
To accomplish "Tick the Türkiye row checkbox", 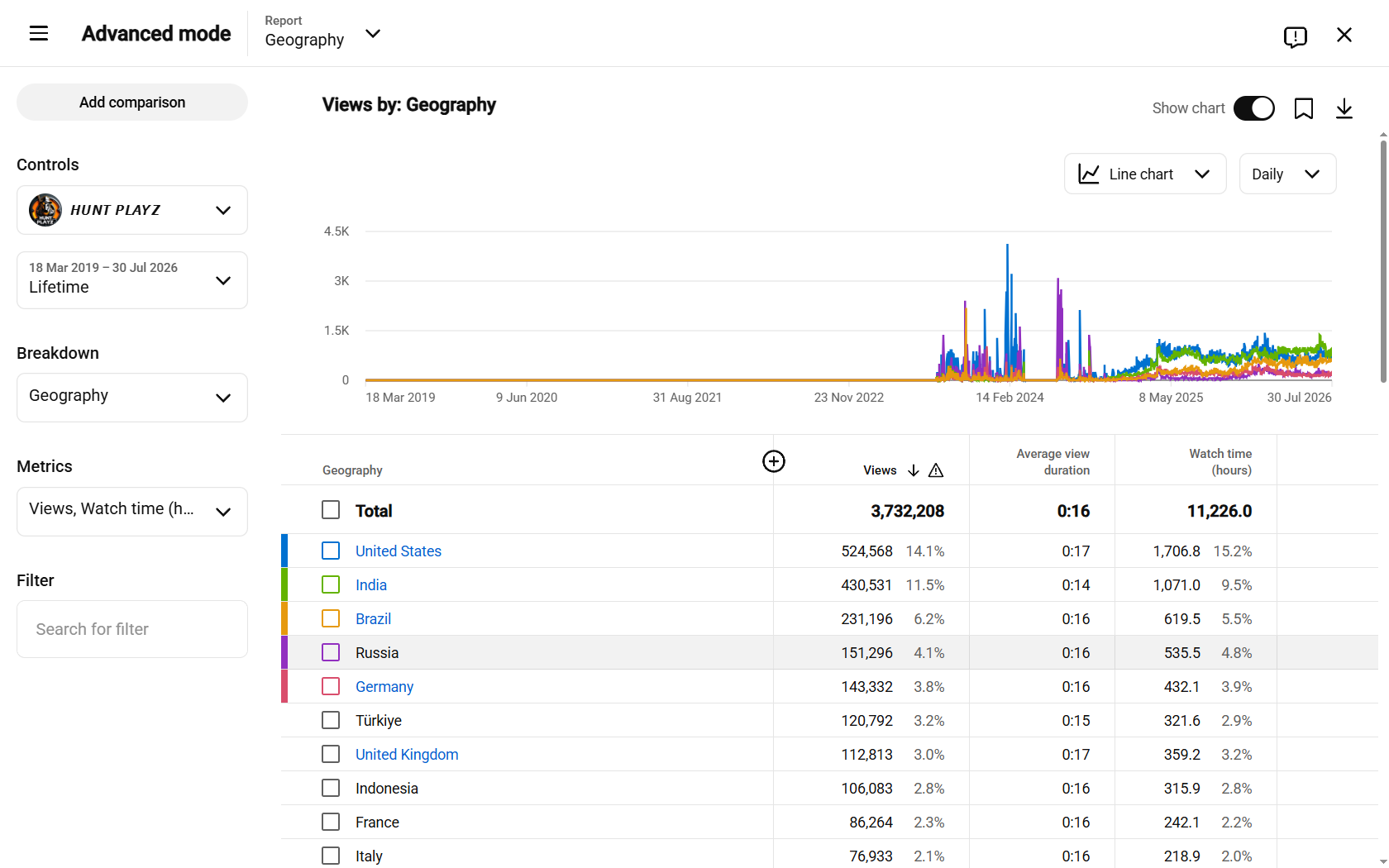I will 331,720.
